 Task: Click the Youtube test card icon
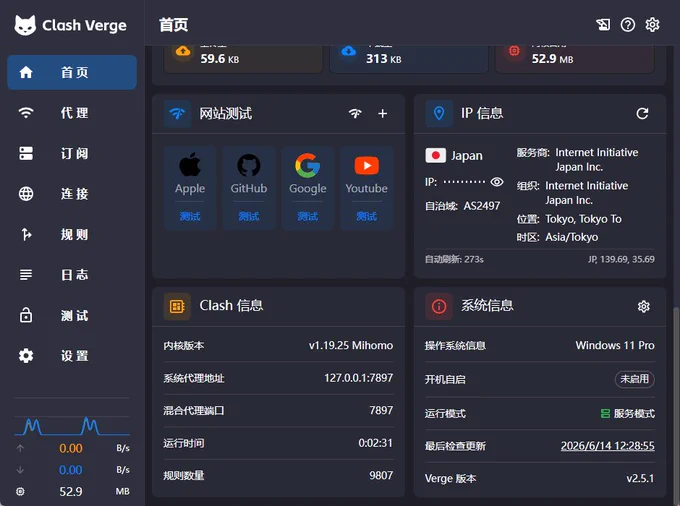366,166
